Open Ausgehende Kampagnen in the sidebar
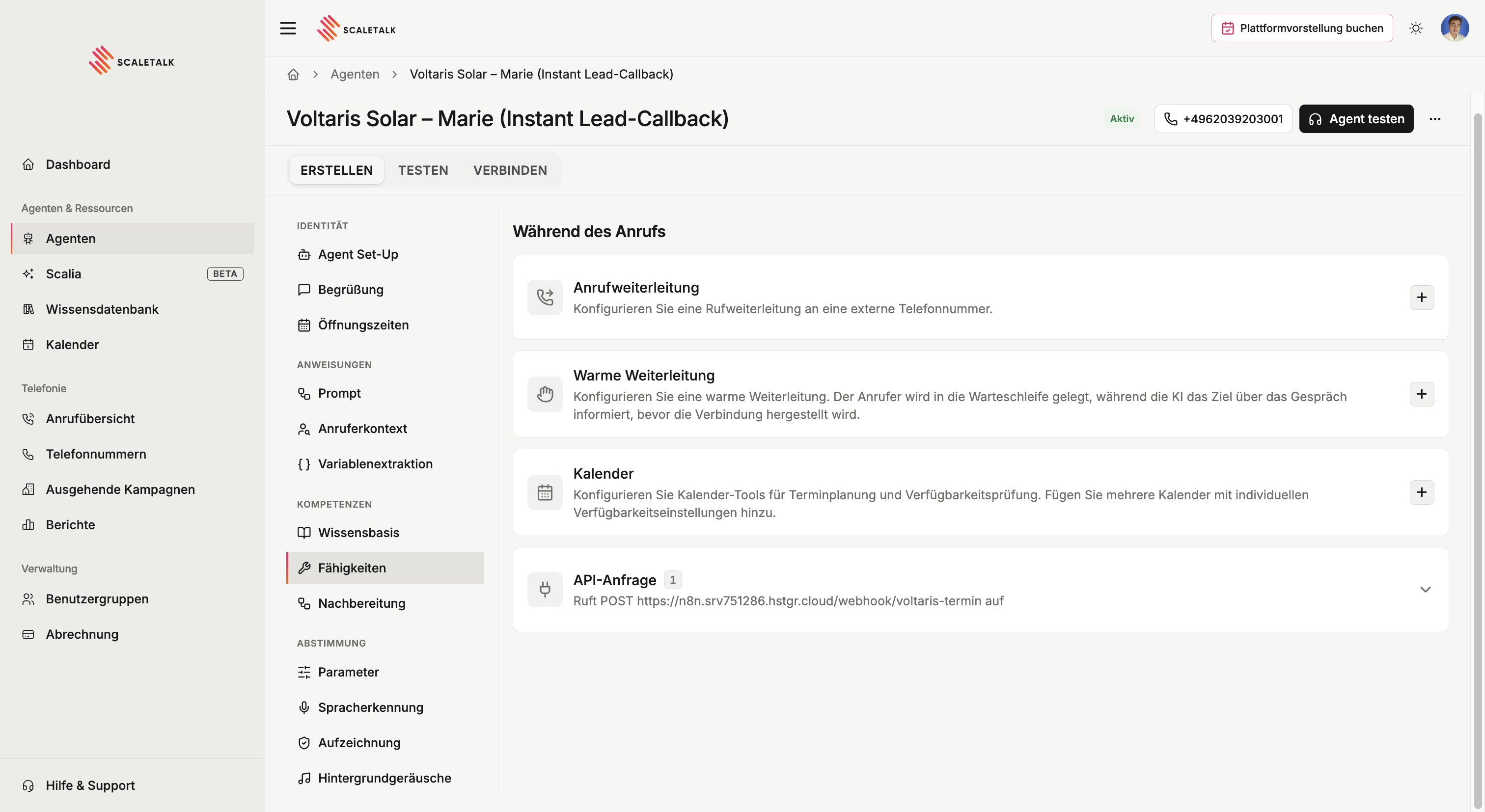The image size is (1485, 812). (x=132, y=489)
